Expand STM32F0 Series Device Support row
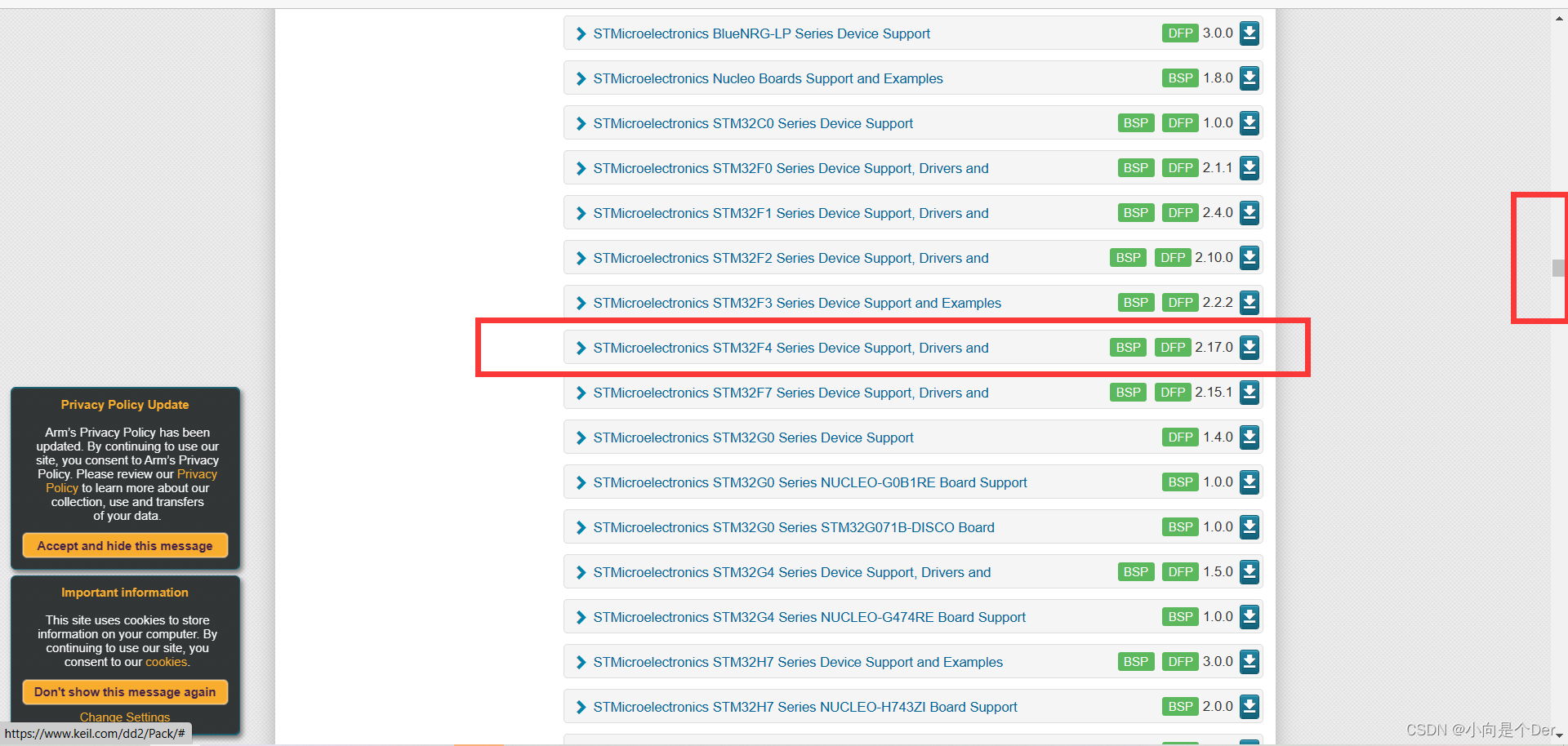 tap(581, 168)
